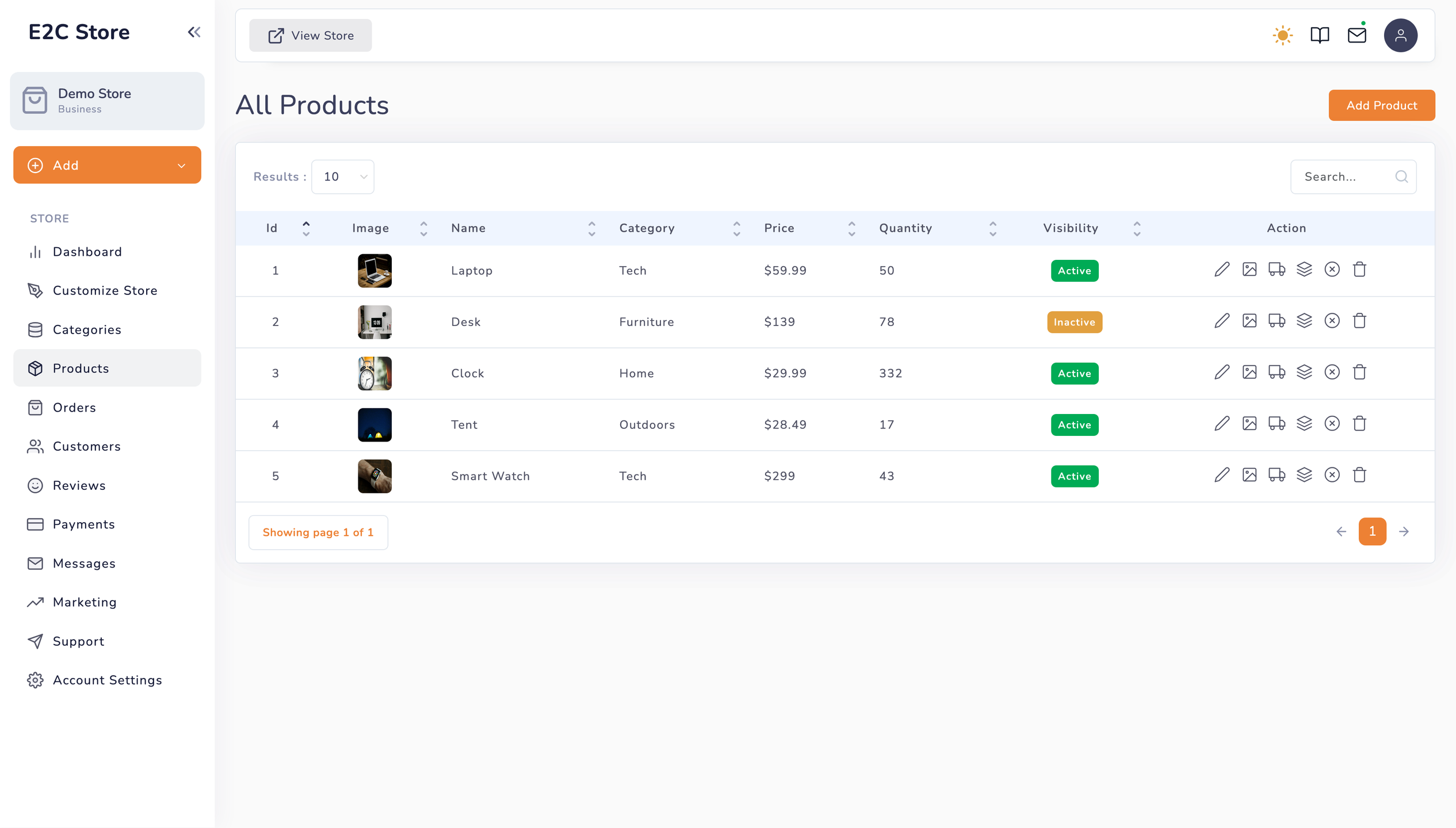This screenshot has width=1456, height=828.
Task: Click the shipping truck icon for Clock
Action: click(x=1277, y=373)
